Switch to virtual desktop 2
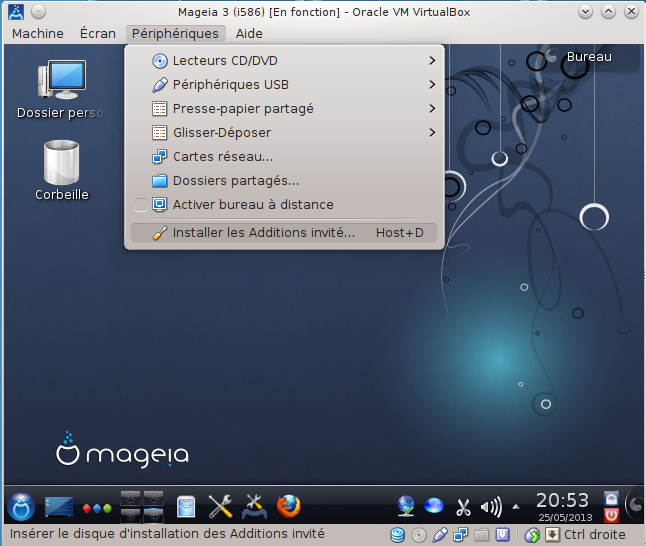This screenshot has width=646, height=546. (x=153, y=498)
